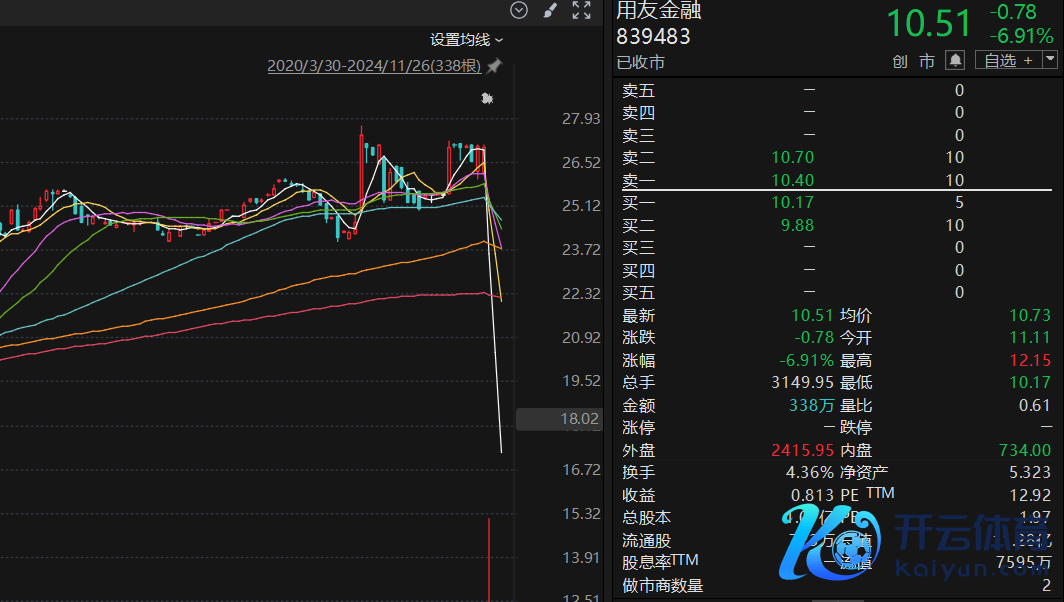The height and width of the screenshot is (602, 1064).
Task: Select the 卖二 ask price 10.70
Action: (793, 158)
